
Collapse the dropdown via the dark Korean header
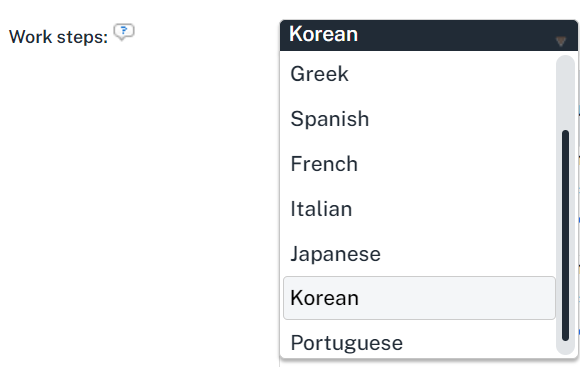[429, 35]
